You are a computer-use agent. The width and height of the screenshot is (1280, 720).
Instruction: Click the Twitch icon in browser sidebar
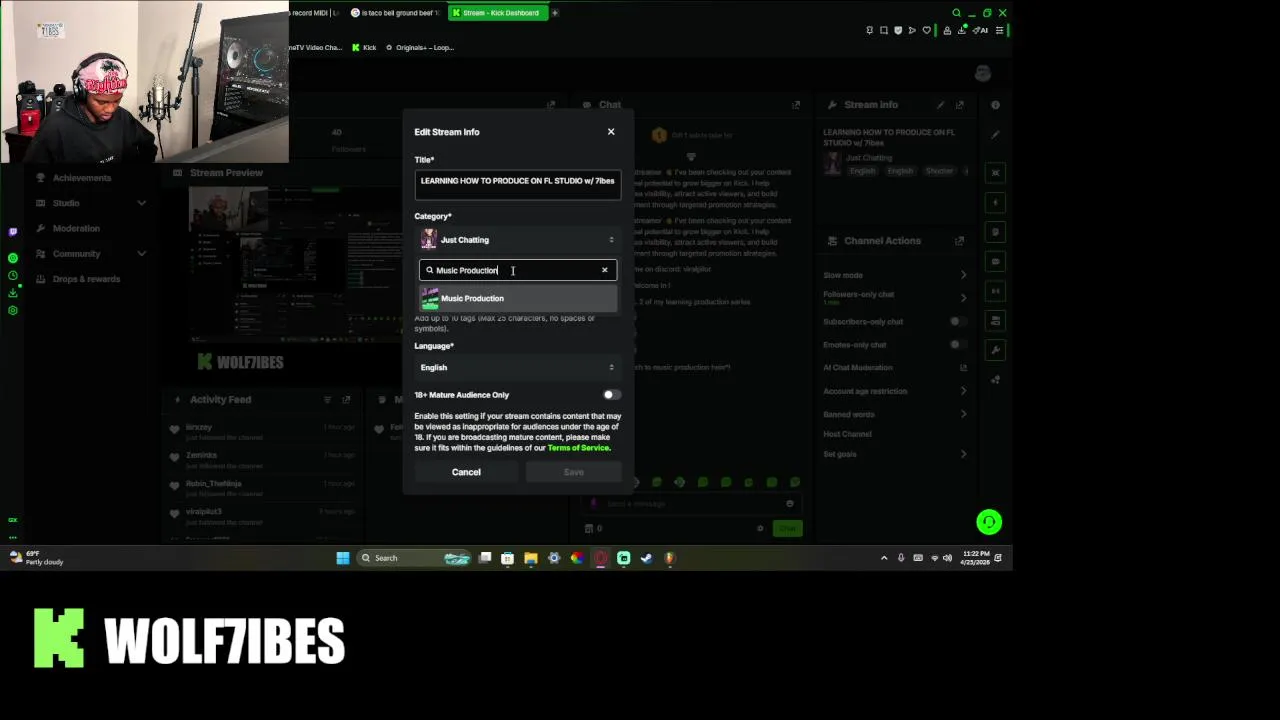tap(12, 232)
